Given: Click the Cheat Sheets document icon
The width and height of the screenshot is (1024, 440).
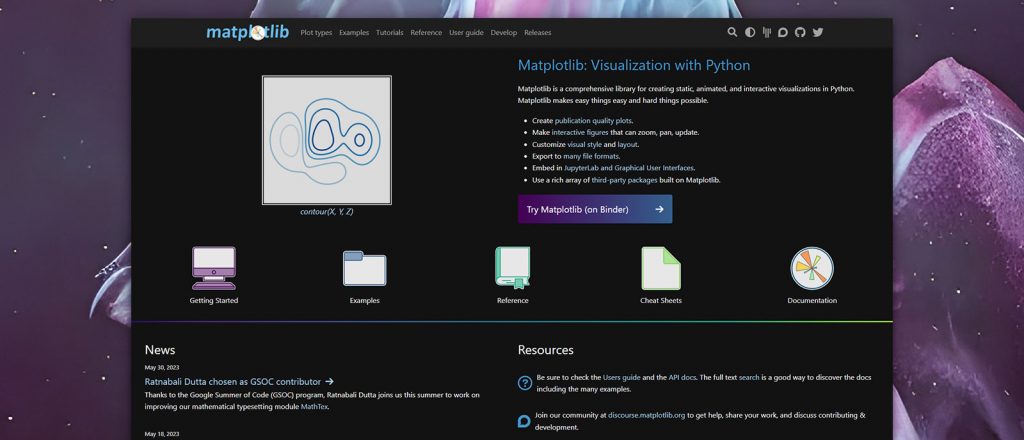Looking at the screenshot, I should (x=661, y=268).
